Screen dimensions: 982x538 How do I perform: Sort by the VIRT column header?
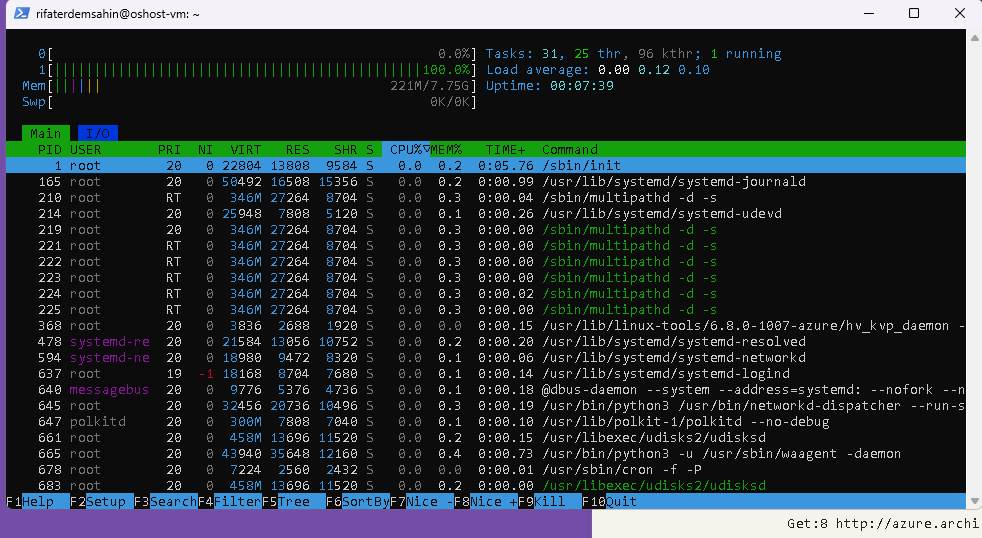[x=246, y=150]
